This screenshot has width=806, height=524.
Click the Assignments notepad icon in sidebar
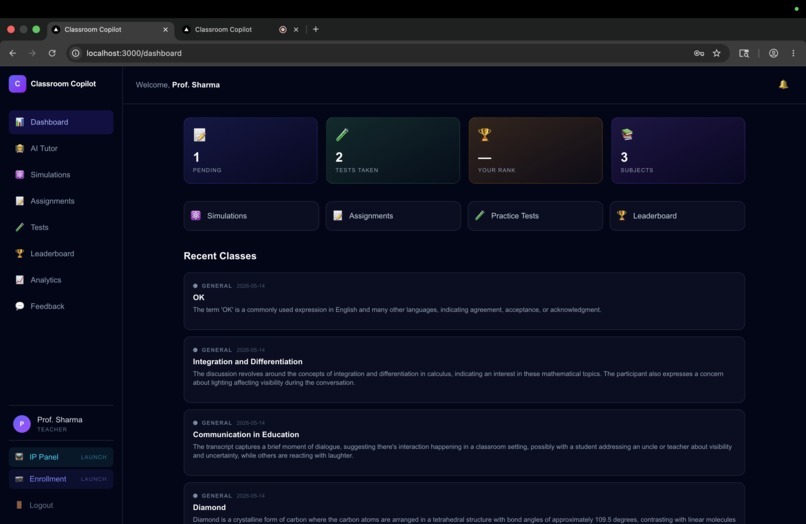pyautogui.click(x=20, y=201)
